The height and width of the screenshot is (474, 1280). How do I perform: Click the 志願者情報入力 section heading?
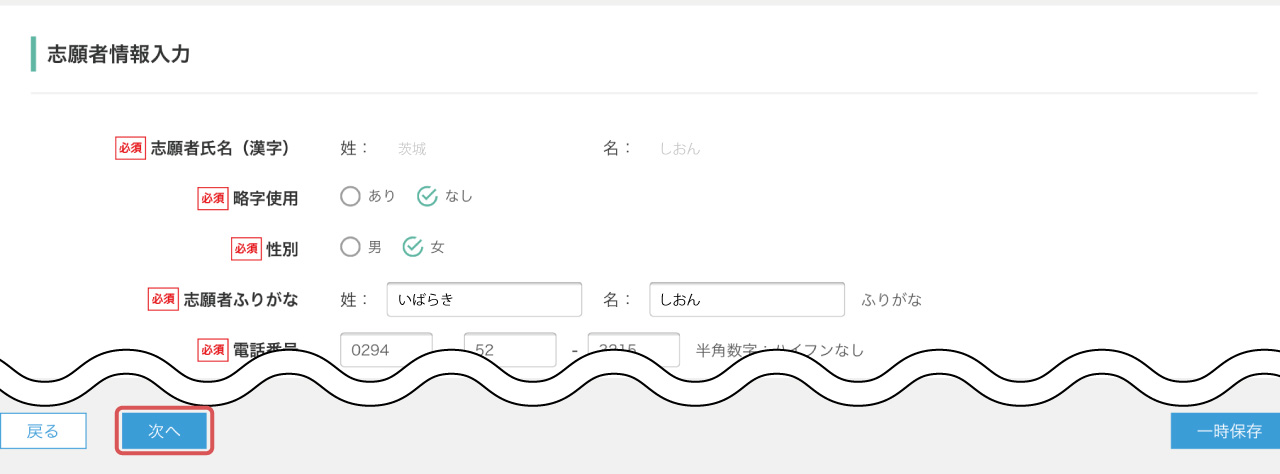point(119,54)
